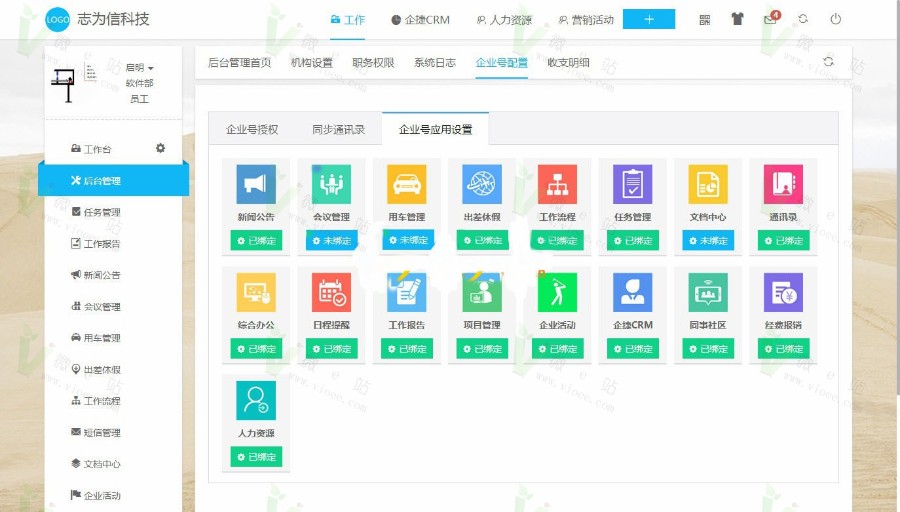Select 后台管理 in the sidebar
The width and height of the screenshot is (900, 512).
(114, 180)
